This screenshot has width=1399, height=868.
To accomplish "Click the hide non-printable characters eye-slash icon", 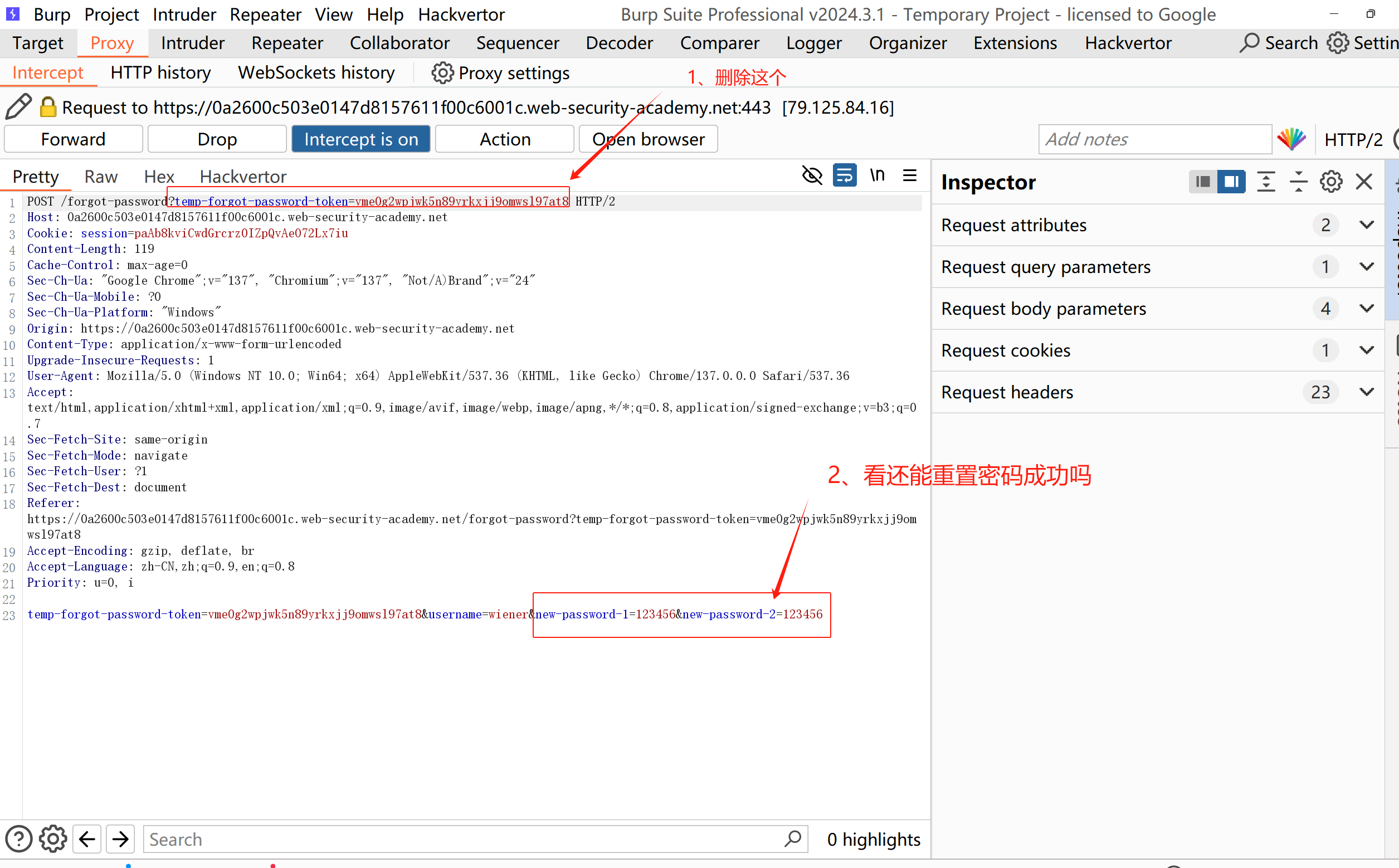I will 812,175.
